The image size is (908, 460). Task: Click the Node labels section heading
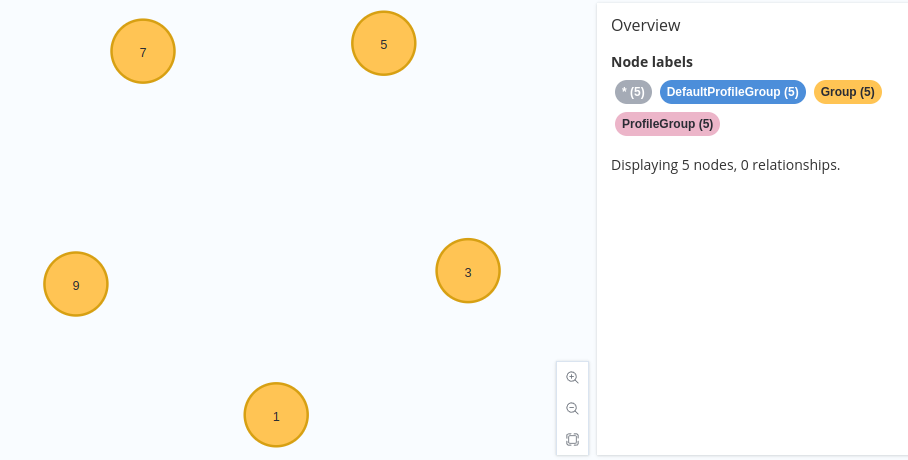coord(652,62)
